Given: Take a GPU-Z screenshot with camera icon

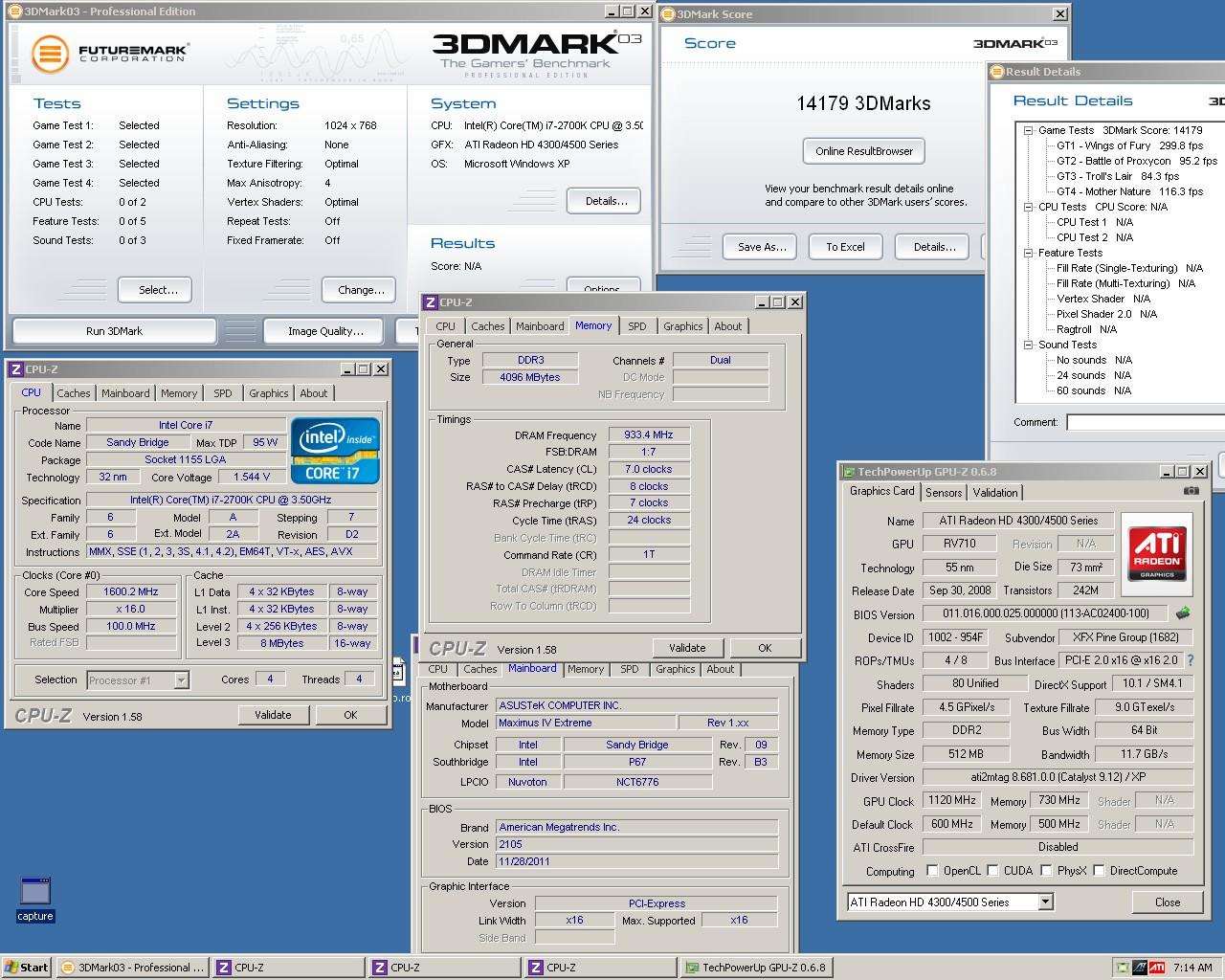Looking at the screenshot, I should [1191, 491].
